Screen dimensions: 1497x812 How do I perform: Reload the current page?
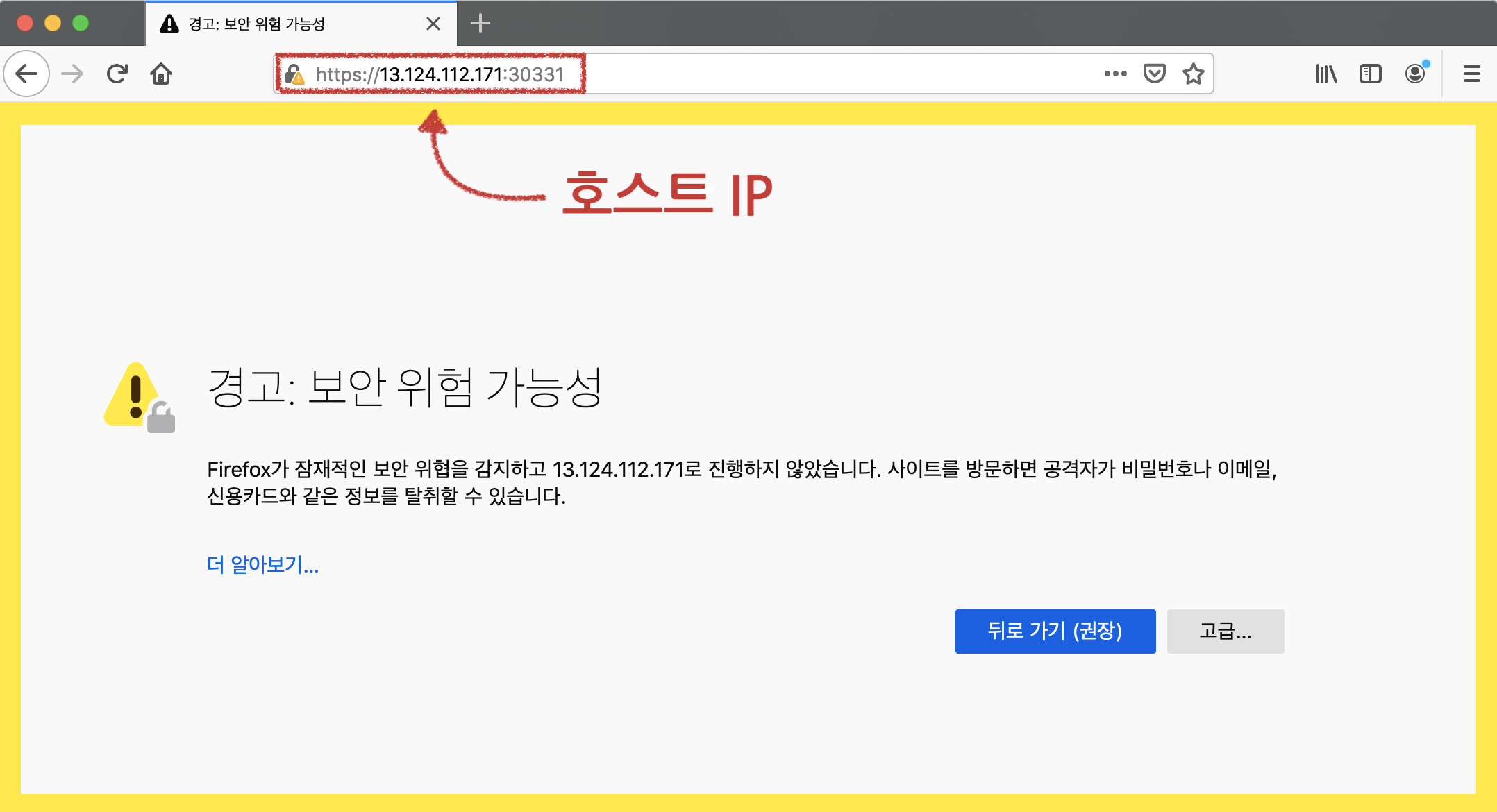click(117, 74)
